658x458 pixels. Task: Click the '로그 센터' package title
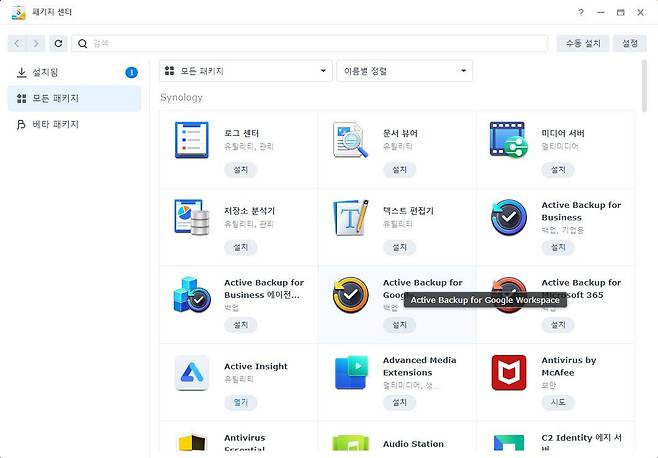click(x=241, y=133)
